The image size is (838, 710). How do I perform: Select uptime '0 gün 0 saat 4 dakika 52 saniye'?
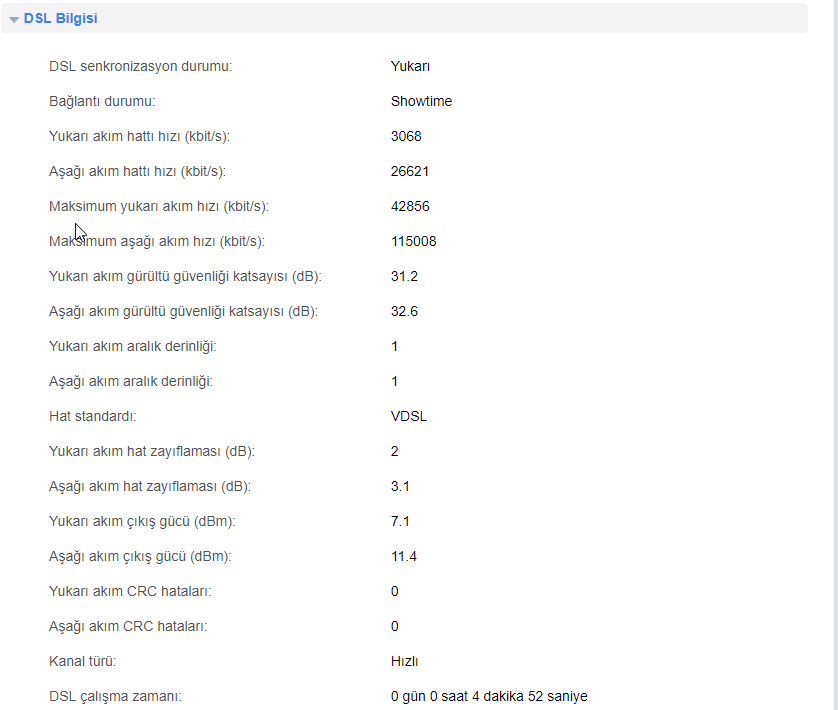[489, 697]
